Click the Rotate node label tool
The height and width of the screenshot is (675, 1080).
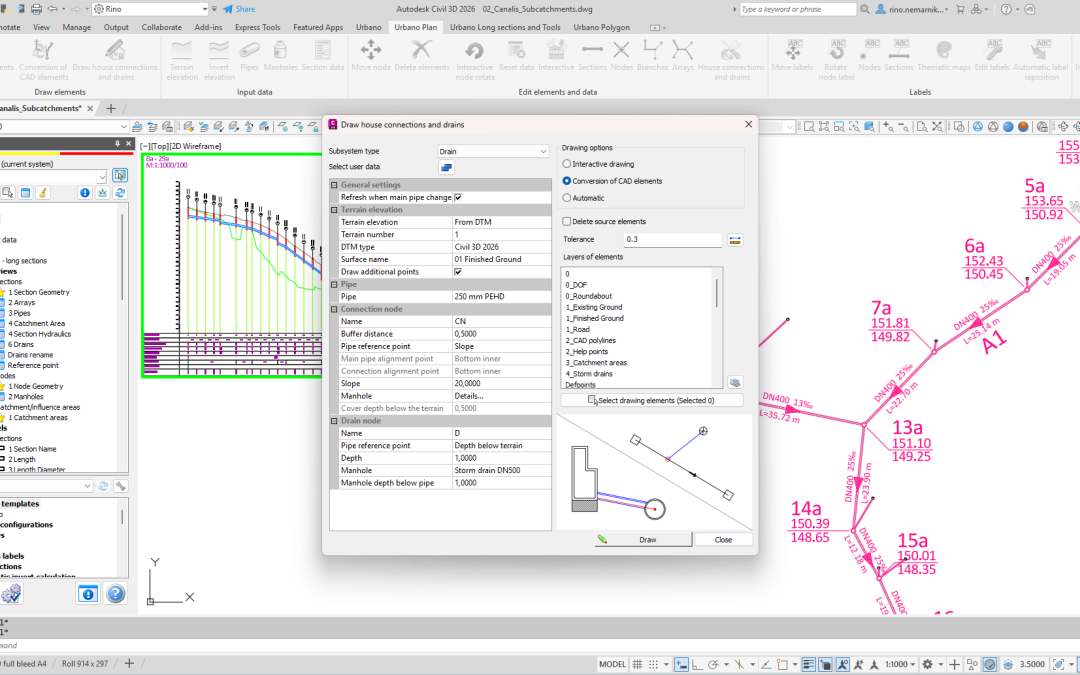836,60
